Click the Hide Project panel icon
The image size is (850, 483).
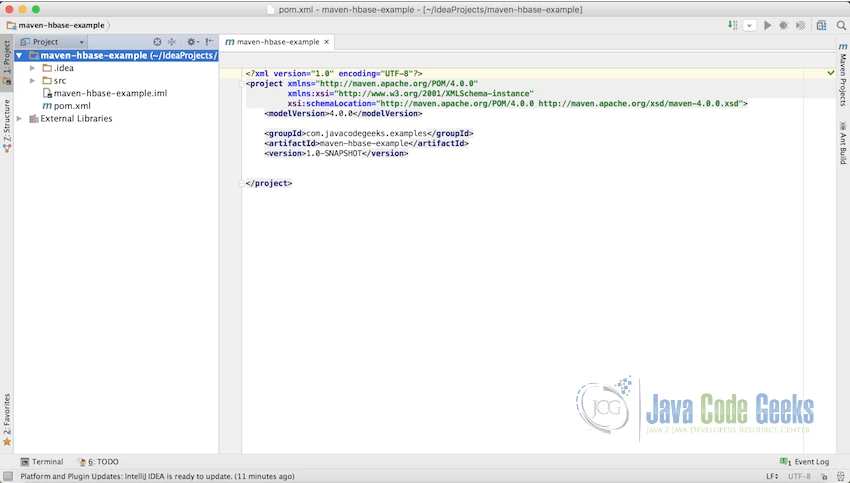pyautogui.click(x=209, y=42)
